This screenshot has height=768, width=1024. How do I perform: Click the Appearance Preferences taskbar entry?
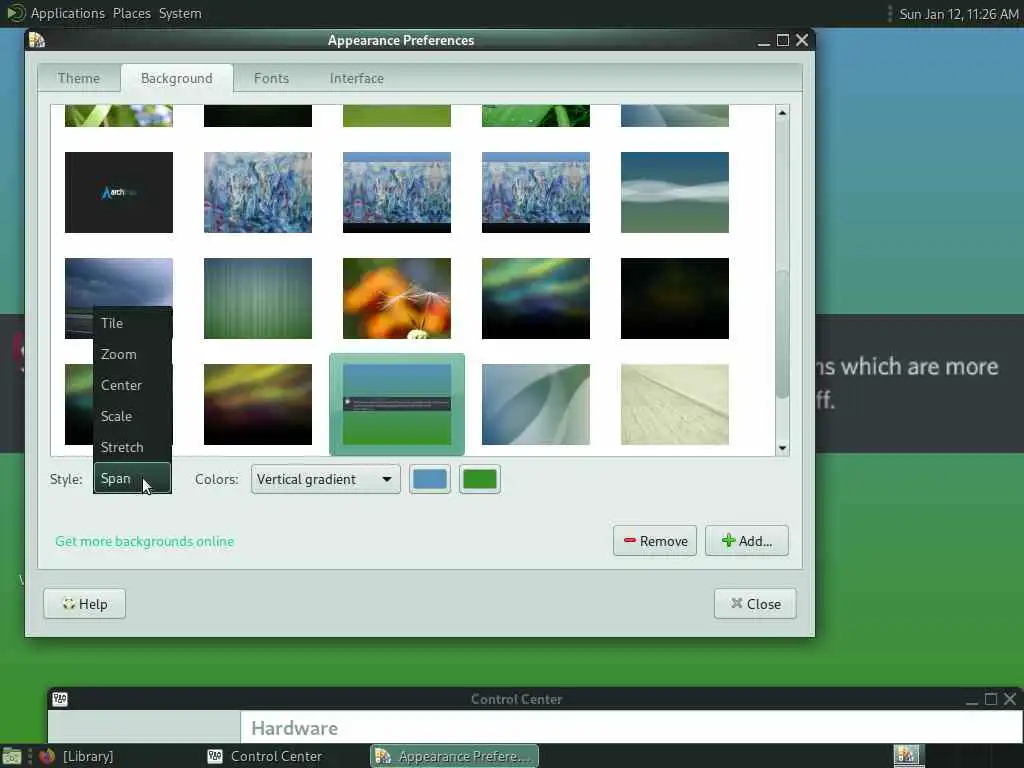tap(455, 756)
